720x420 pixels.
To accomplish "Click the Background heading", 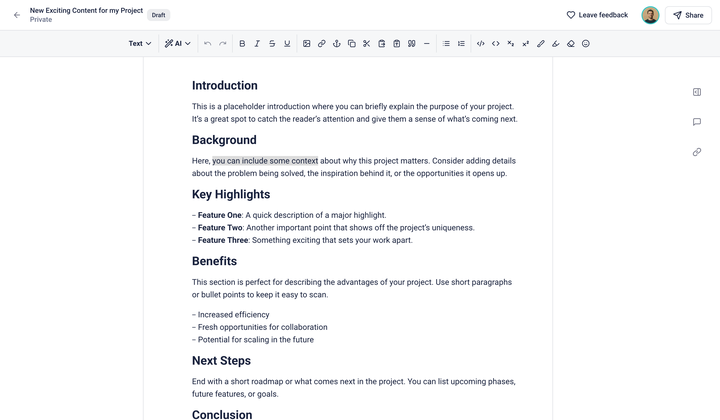I will point(224,140).
